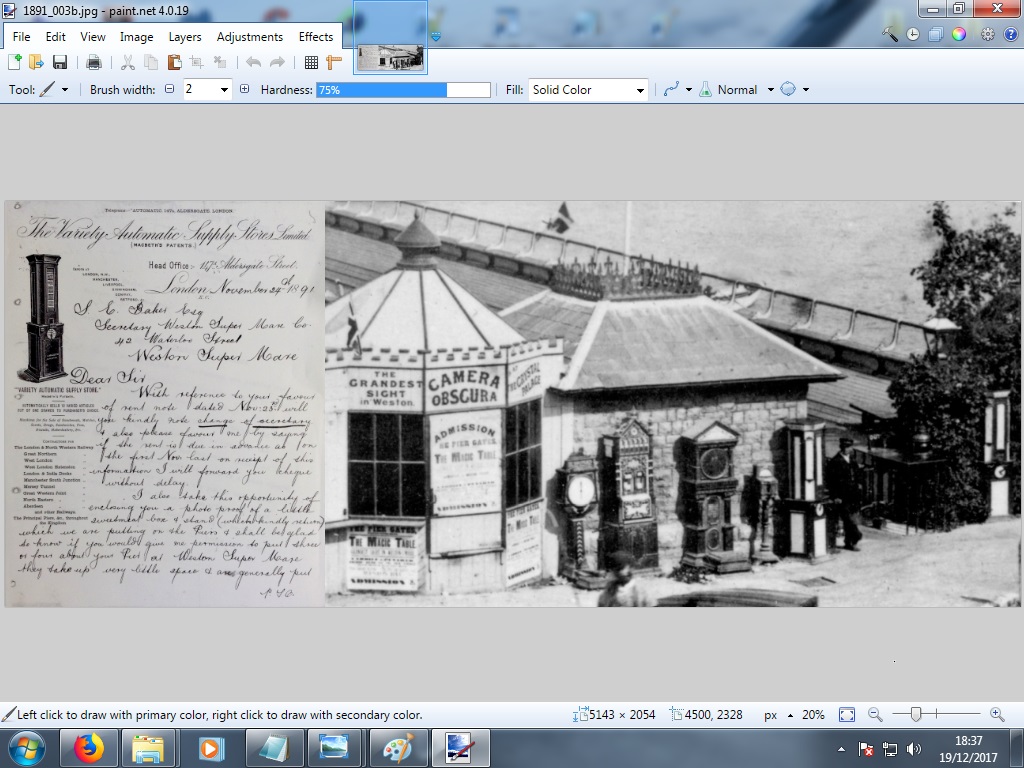Open the Adjustments menu
Screen dimensions: 1024x768
[249, 36]
